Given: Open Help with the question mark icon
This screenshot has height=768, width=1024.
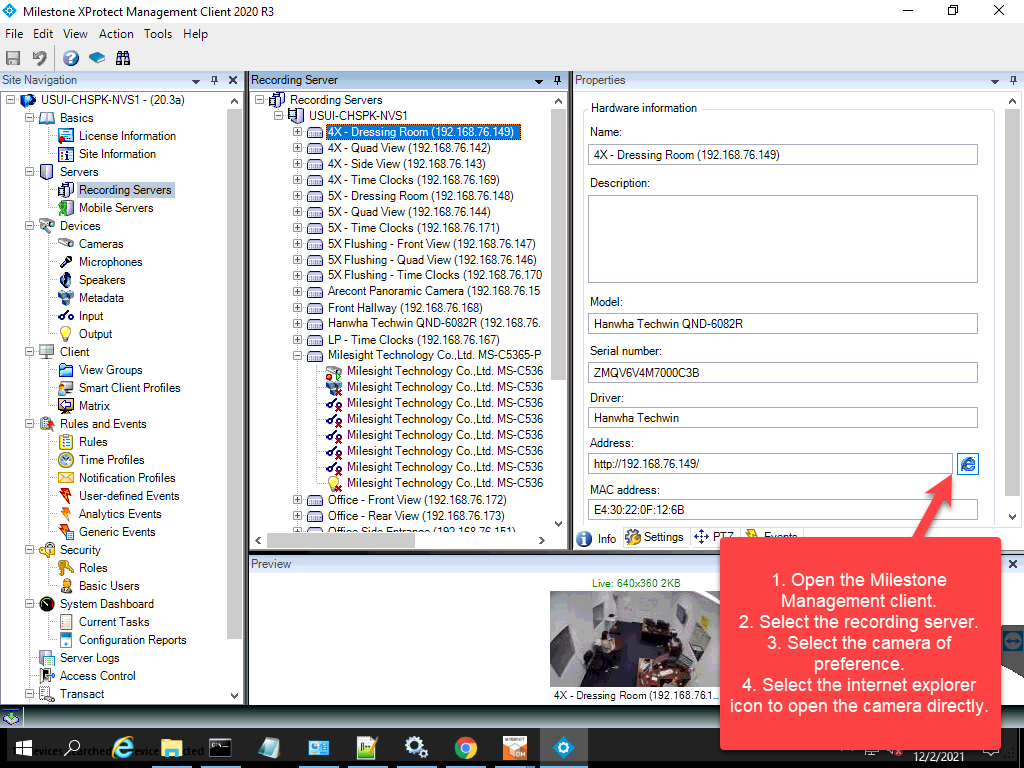Looking at the screenshot, I should click(68, 57).
